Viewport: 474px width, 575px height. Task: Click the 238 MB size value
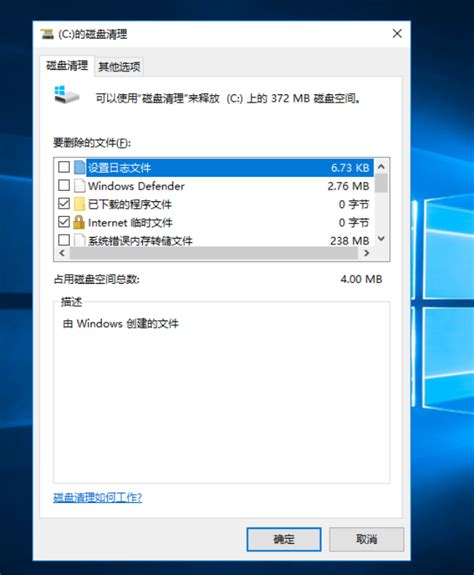pyautogui.click(x=350, y=241)
